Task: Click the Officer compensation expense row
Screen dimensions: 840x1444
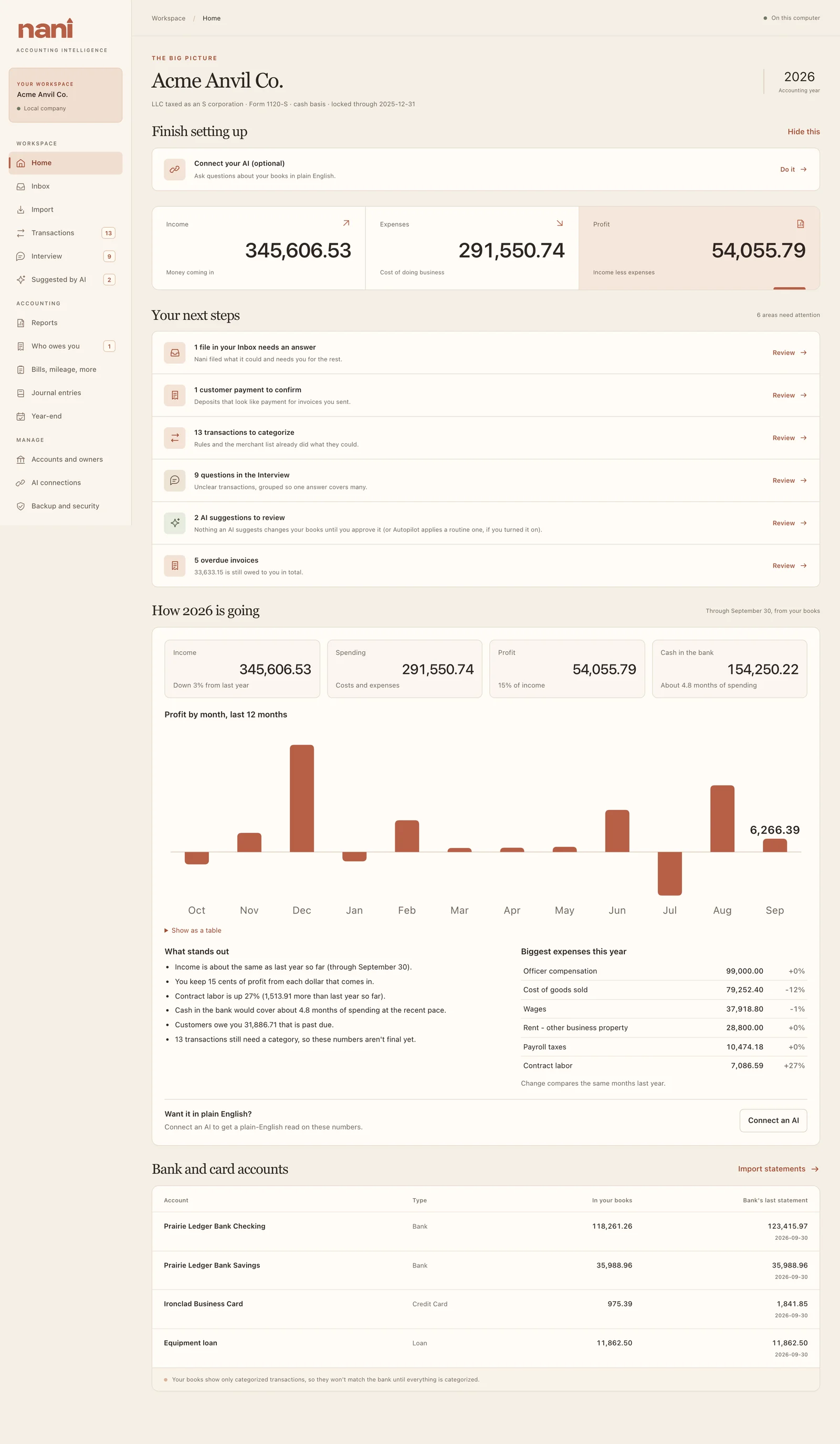Action: tap(664, 971)
